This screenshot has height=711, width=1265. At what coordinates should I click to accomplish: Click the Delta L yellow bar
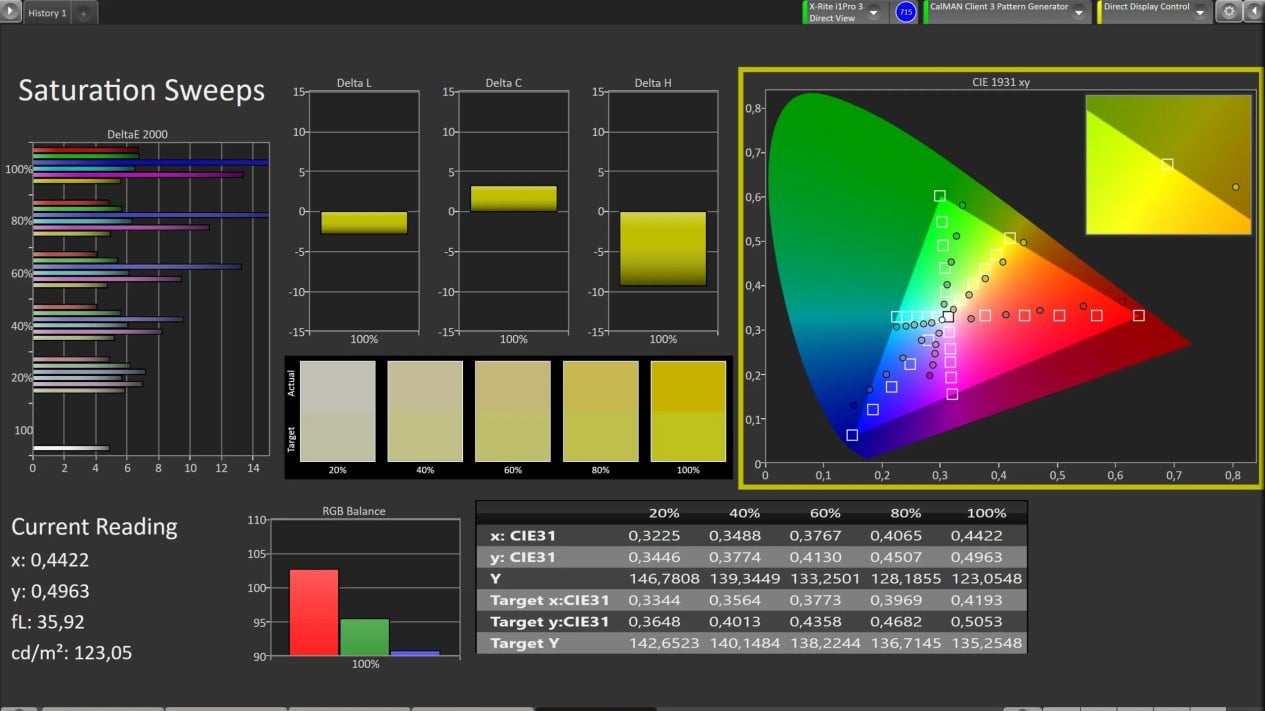[364, 223]
